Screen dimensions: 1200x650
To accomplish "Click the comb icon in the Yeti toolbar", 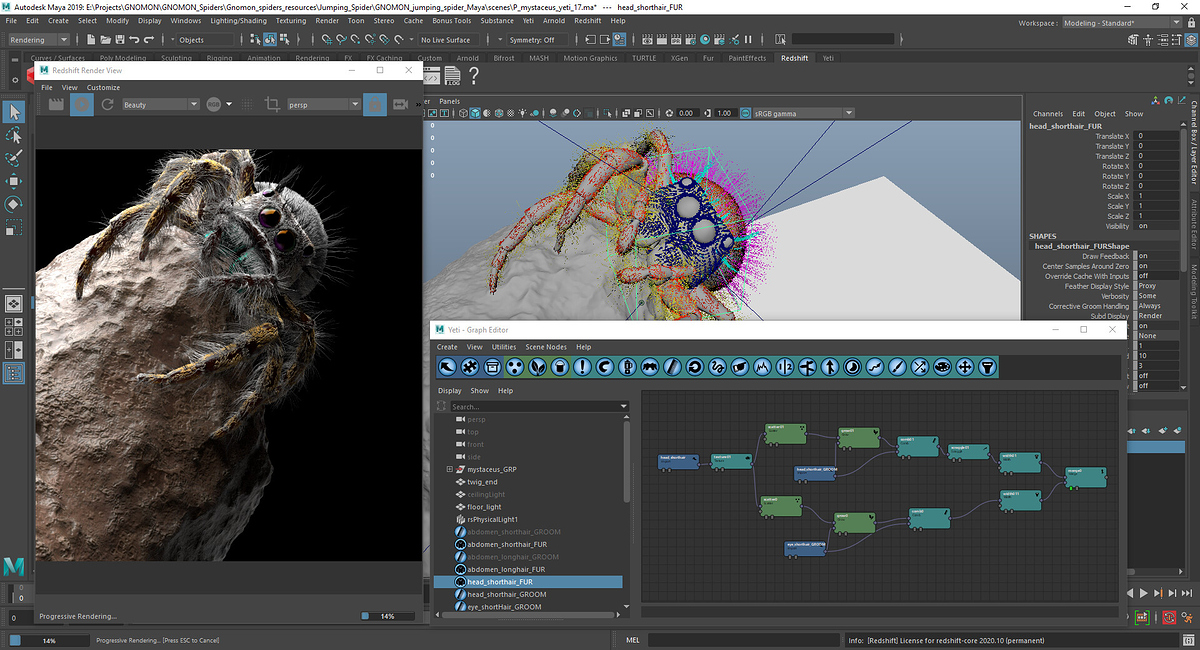I will [671, 367].
